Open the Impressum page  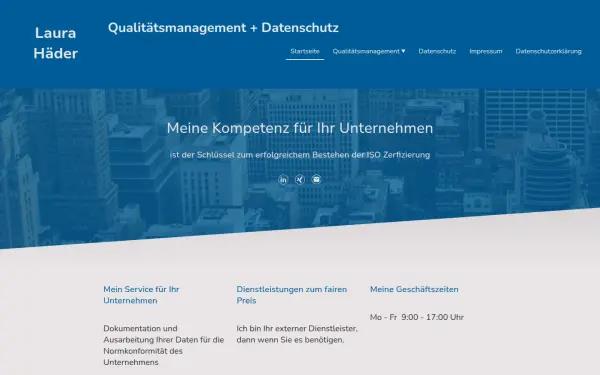486,51
